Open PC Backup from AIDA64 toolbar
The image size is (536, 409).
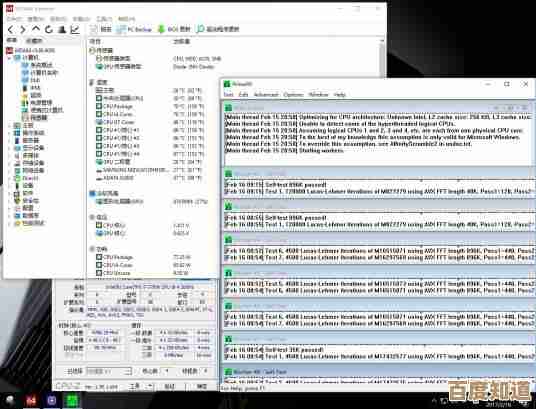[134, 29]
